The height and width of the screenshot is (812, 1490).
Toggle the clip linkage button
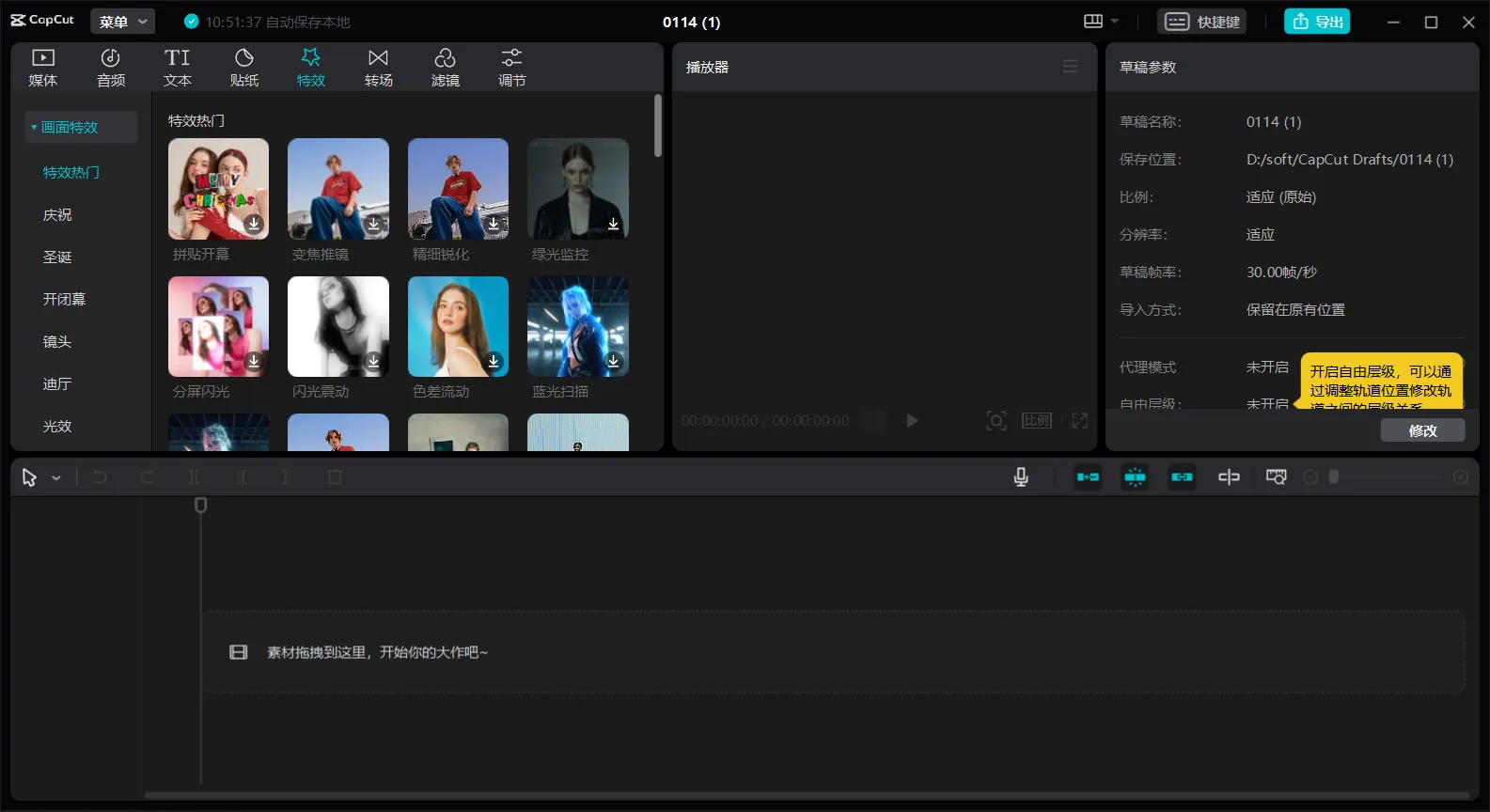[1182, 477]
